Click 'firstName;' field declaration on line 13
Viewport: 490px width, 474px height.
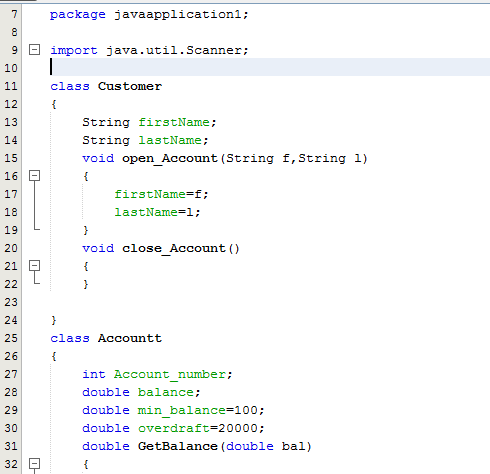click(x=177, y=122)
